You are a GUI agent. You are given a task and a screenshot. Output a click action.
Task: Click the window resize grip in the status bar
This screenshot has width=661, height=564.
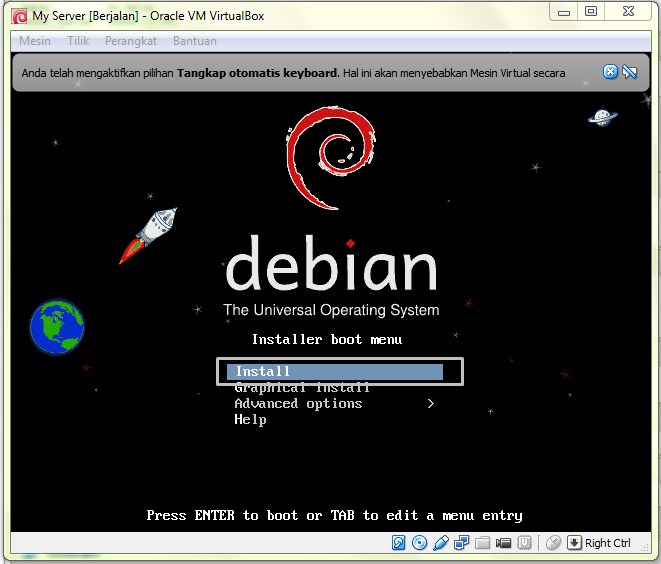click(645, 547)
